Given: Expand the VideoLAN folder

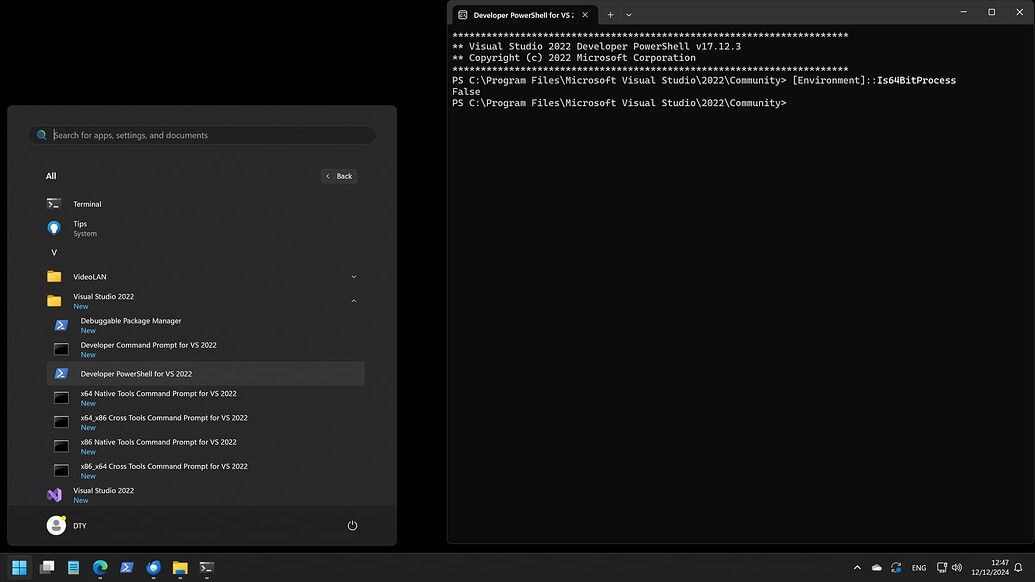Looking at the screenshot, I should pos(205,276).
